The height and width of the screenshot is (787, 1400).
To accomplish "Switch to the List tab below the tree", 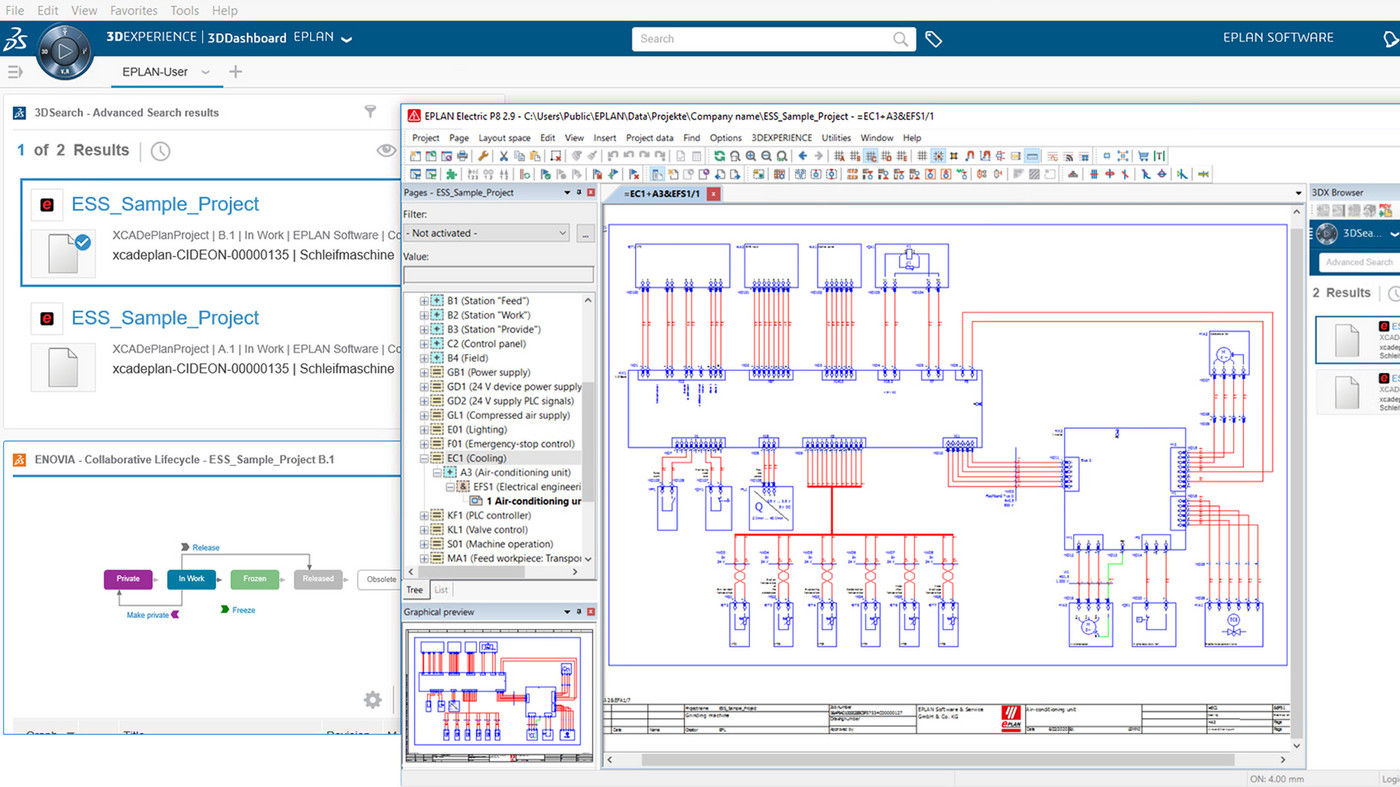I will [x=440, y=589].
